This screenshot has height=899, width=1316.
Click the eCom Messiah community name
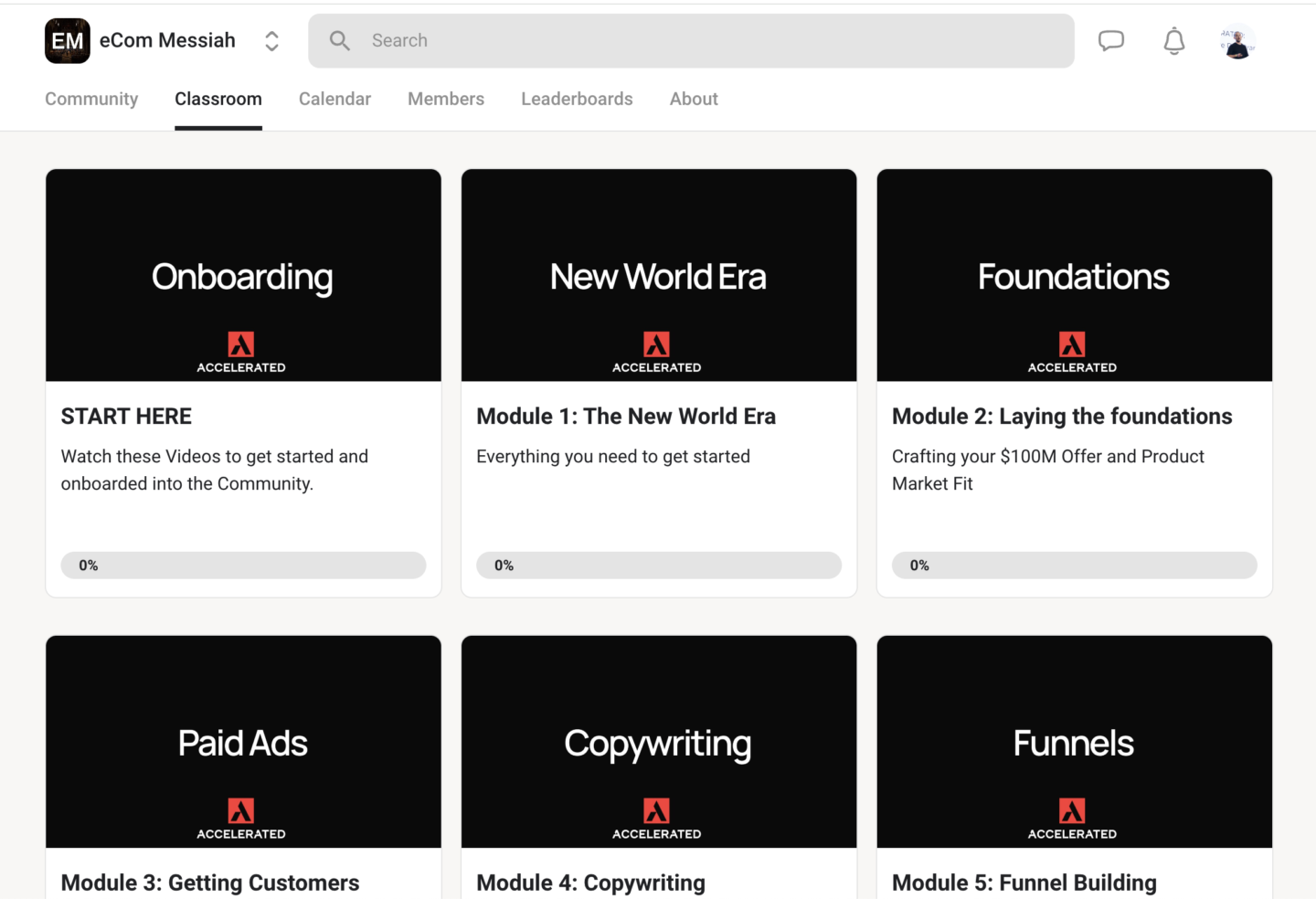[x=167, y=40]
